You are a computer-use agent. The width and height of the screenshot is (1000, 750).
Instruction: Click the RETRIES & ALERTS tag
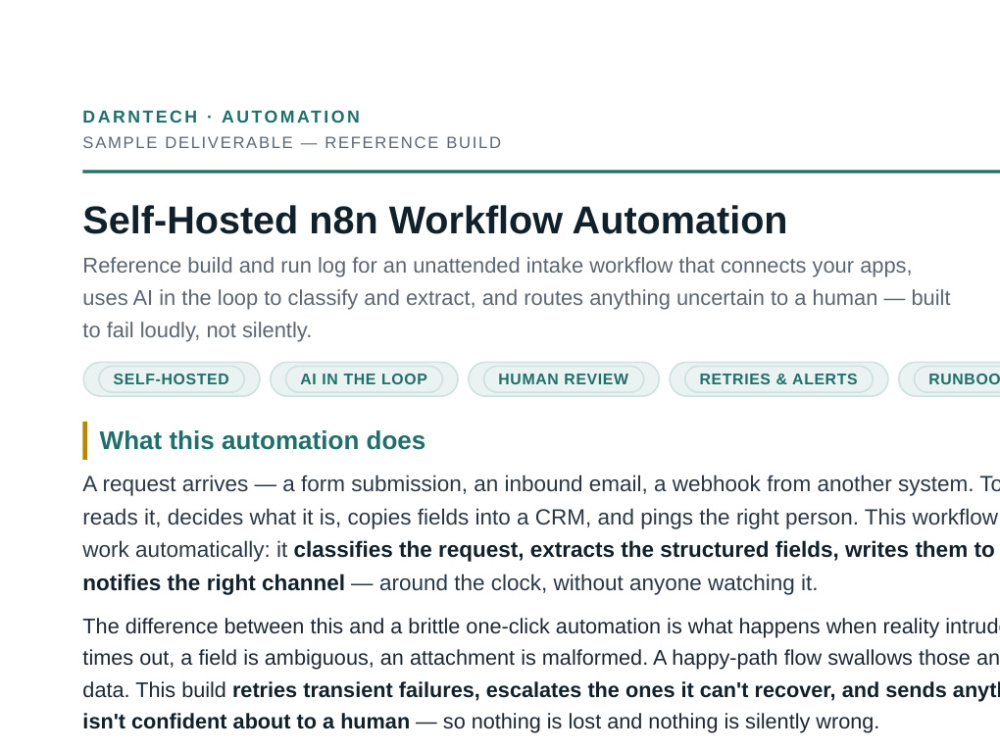[778, 379]
